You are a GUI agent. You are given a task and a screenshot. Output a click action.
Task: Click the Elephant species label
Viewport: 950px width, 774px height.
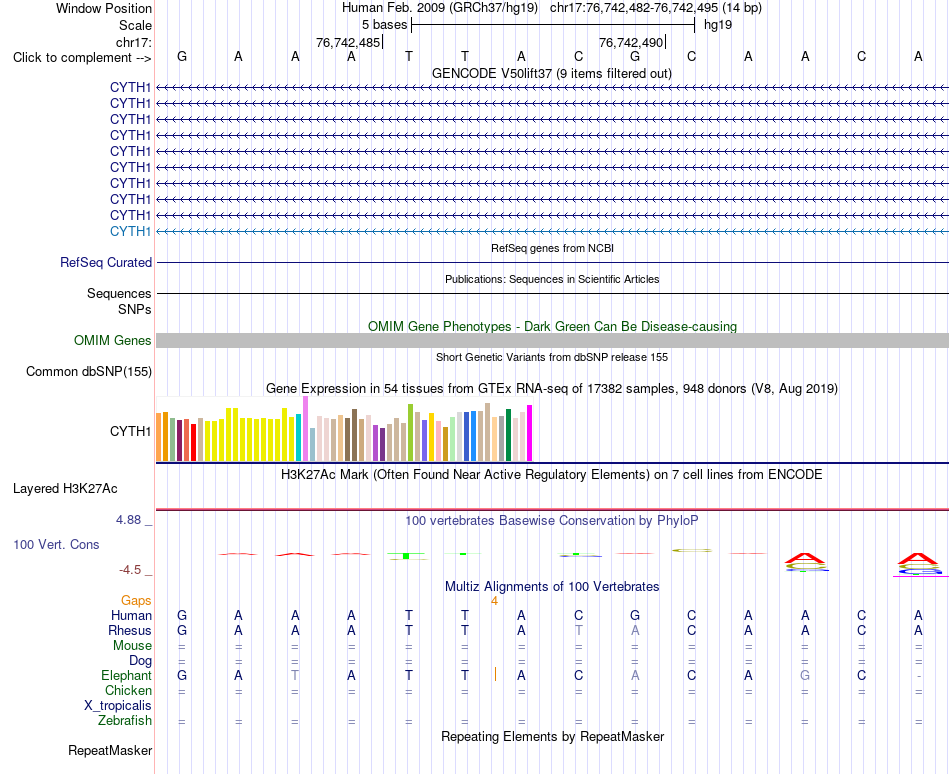pyautogui.click(x=126, y=675)
